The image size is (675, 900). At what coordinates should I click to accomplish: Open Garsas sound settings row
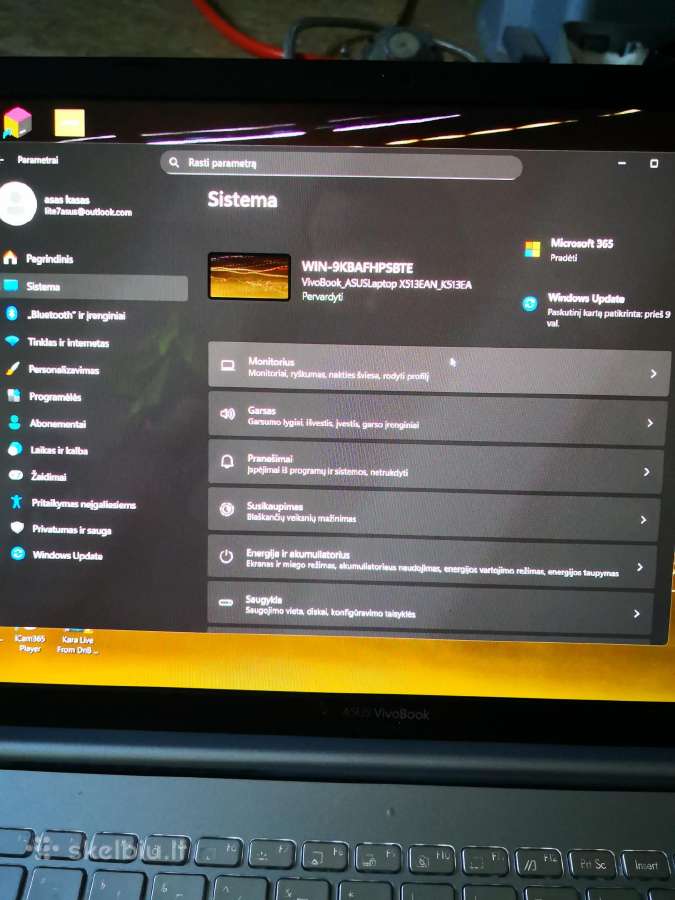437,418
